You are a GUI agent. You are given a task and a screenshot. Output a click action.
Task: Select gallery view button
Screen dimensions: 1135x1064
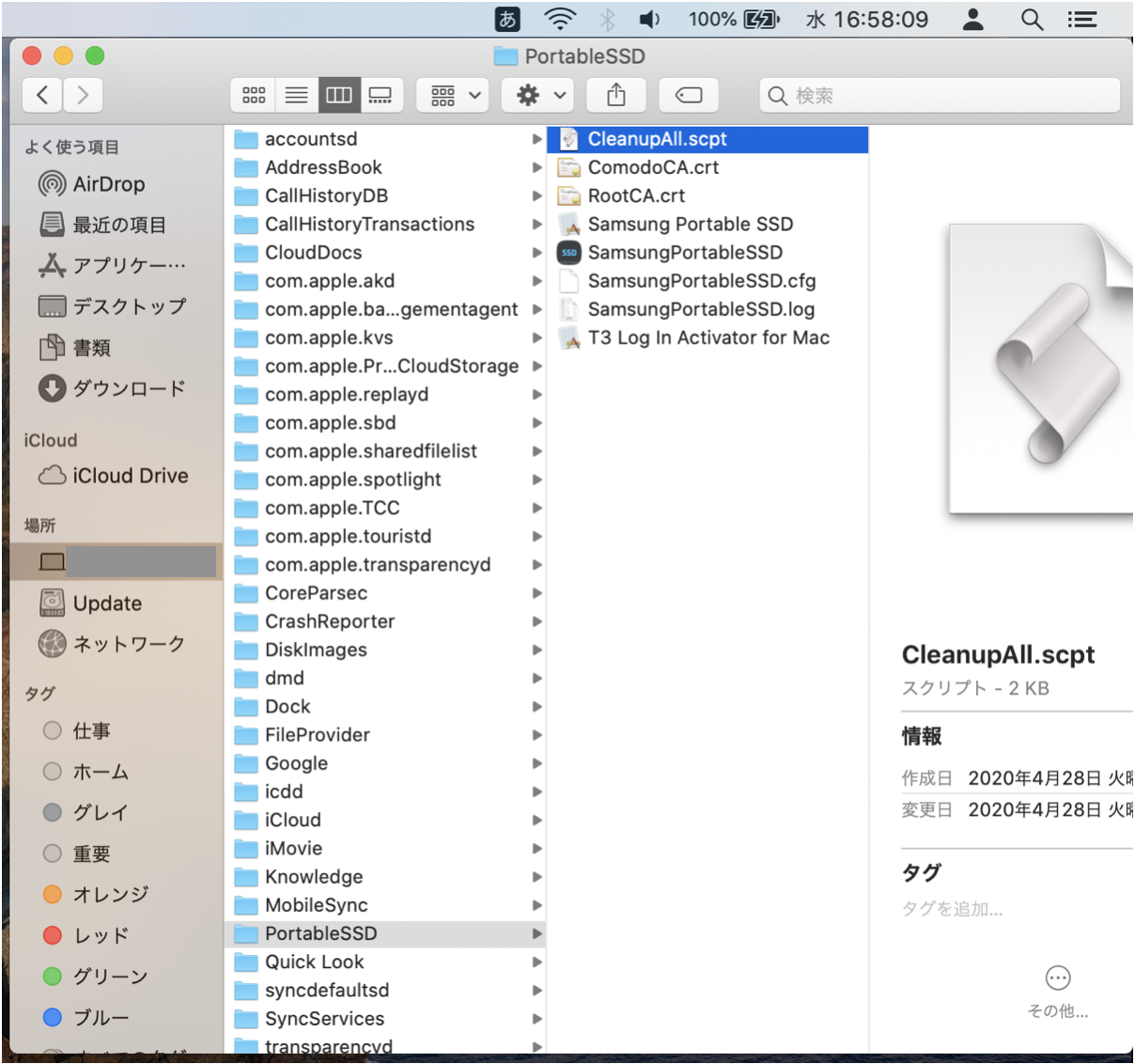[x=381, y=95]
